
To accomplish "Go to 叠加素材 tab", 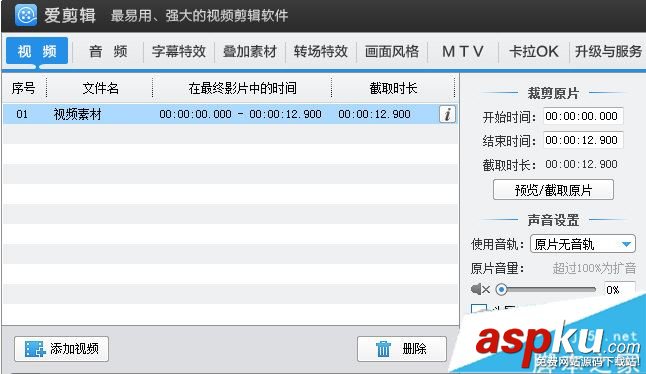I will click(x=250, y=51).
